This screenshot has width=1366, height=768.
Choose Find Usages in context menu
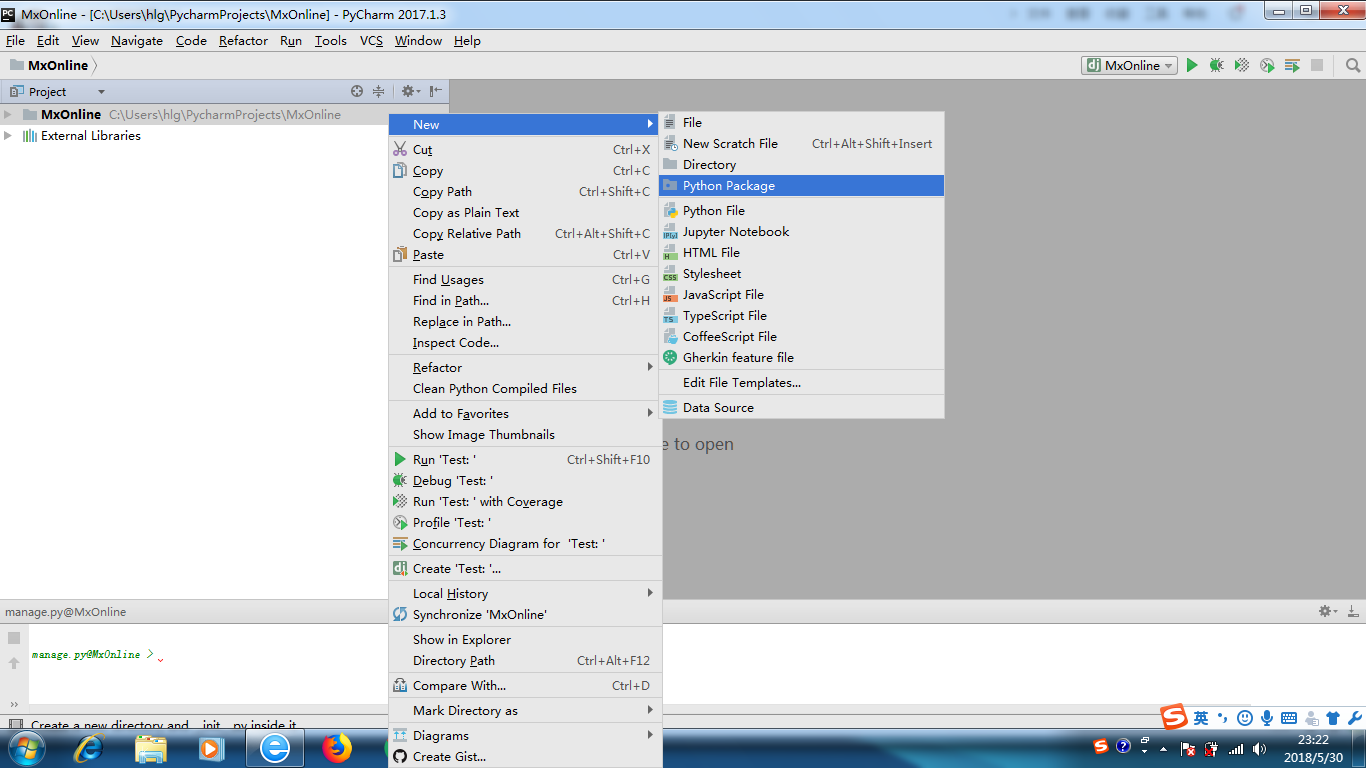(525, 279)
